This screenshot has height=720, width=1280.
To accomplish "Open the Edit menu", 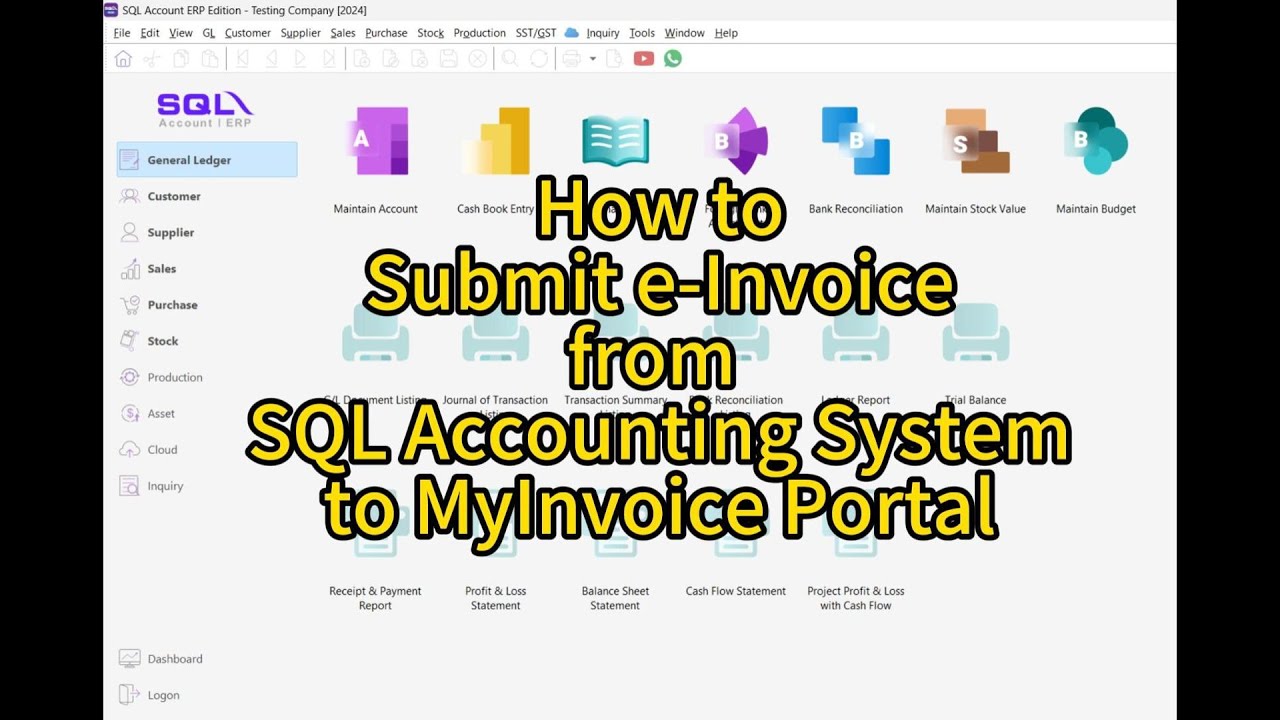I will tap(150, 33).
